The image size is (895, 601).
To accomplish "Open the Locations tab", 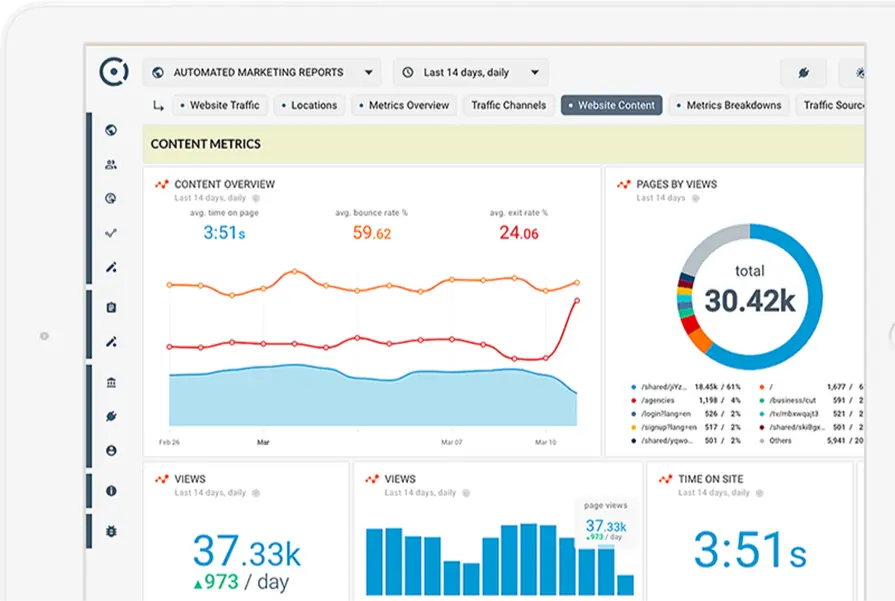I will 309,106.
